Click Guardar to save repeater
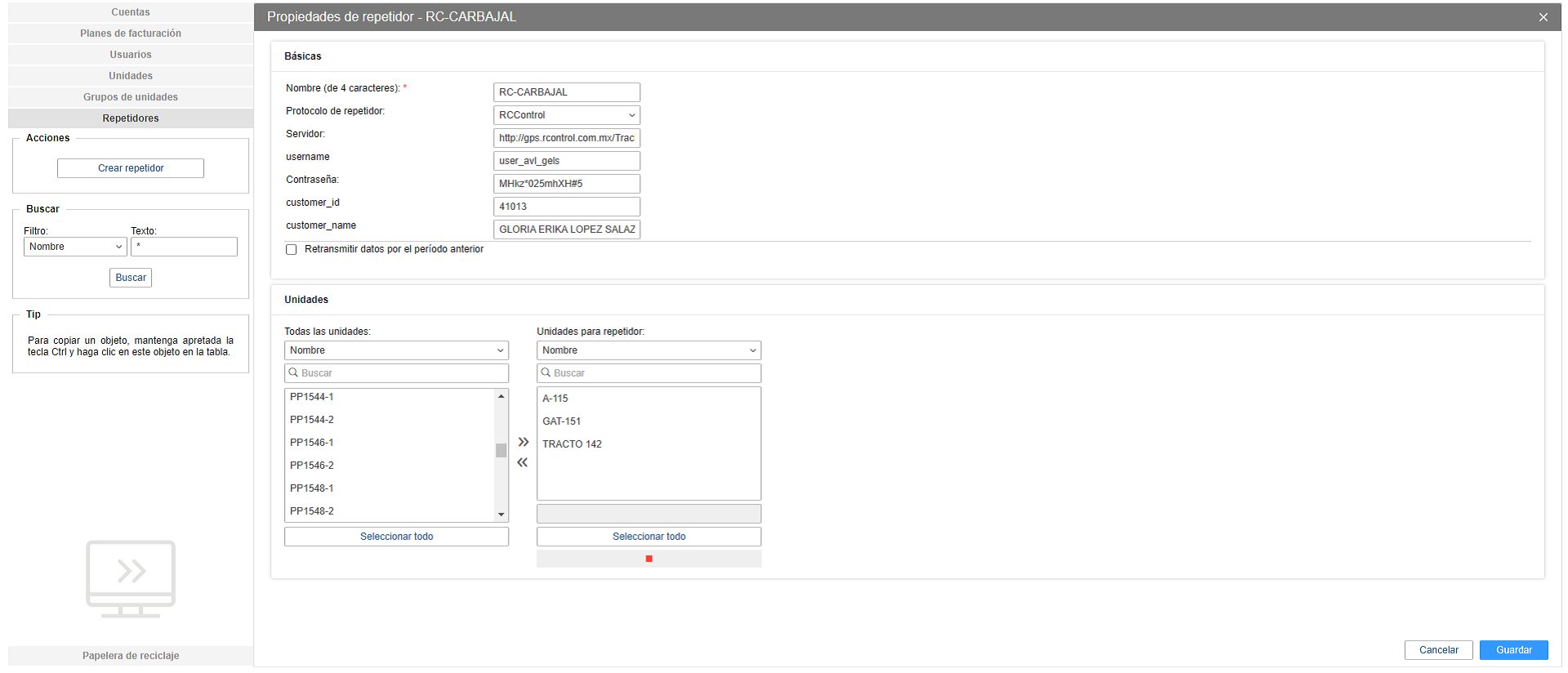Image resolution: width=1568 pixels, height=673 pixels. coord(1513,650)
